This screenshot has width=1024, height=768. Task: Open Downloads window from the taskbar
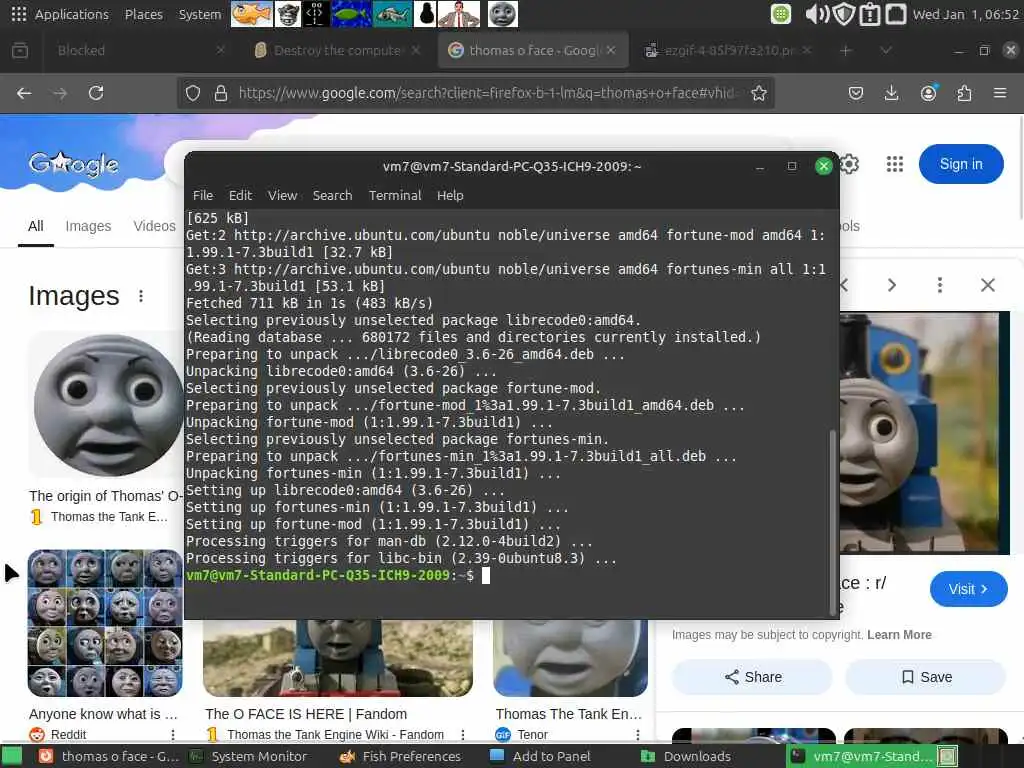click(x=686, y=756)
